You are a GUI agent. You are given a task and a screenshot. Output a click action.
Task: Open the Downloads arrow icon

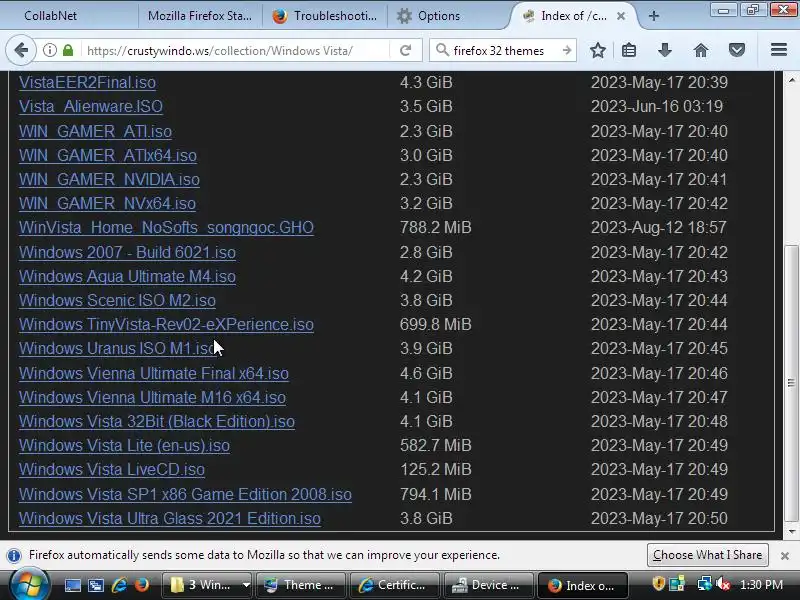[x=664, y=51]
